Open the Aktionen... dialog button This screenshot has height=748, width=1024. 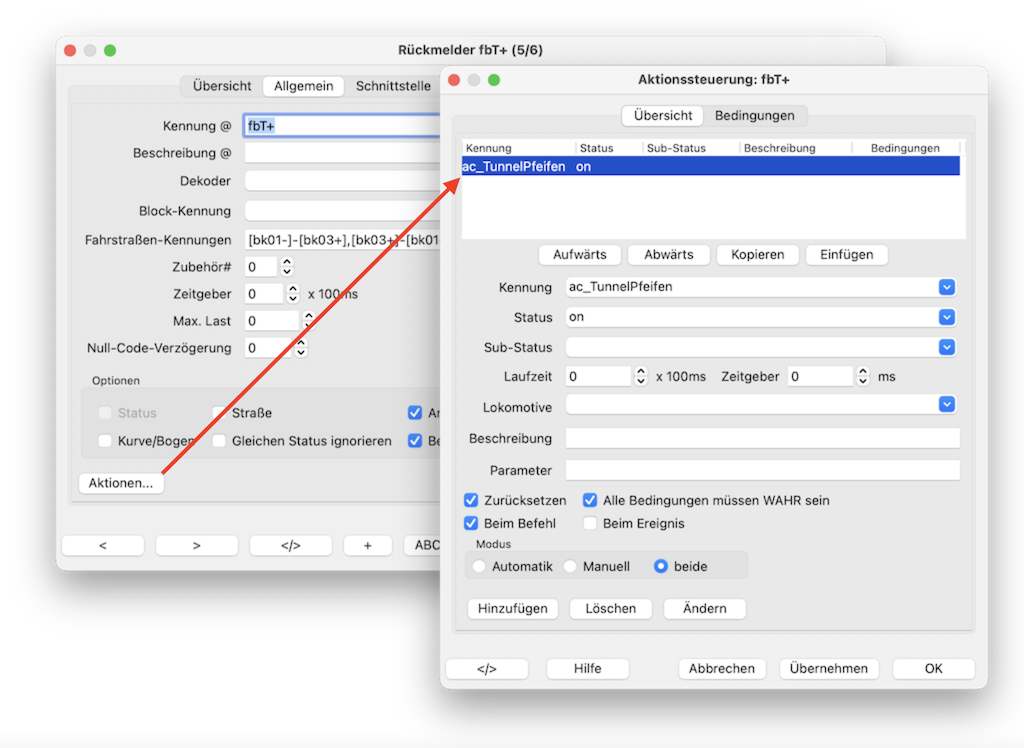[120, 483]
